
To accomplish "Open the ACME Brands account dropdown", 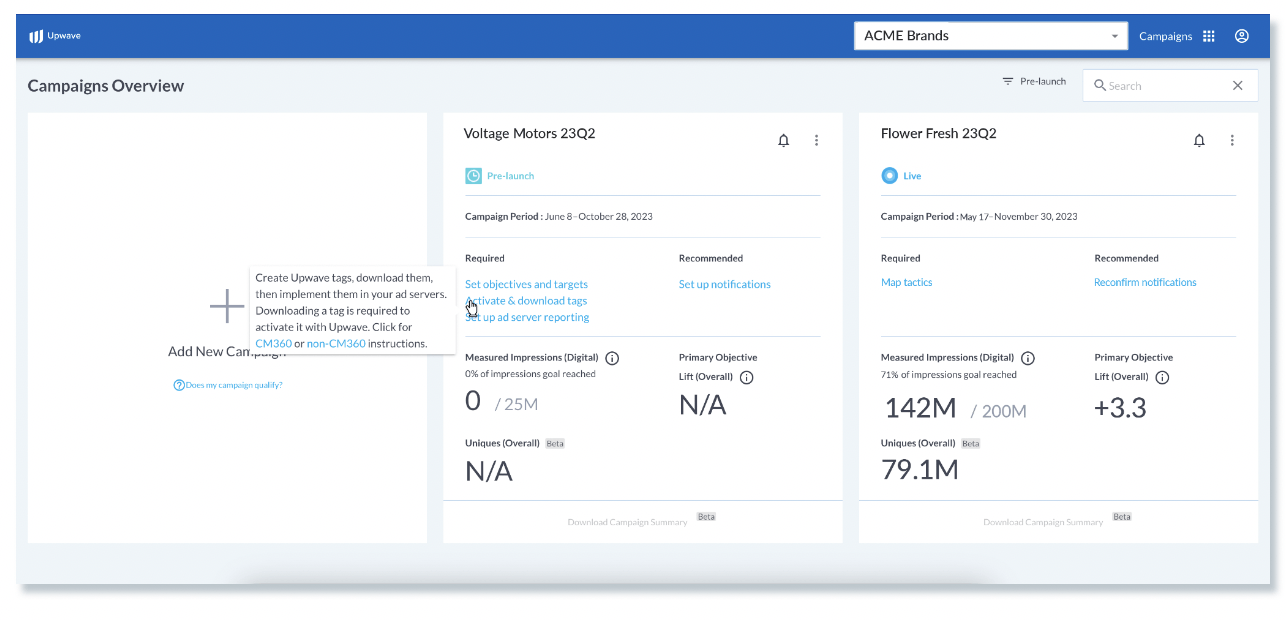I will tap(990, 36).
